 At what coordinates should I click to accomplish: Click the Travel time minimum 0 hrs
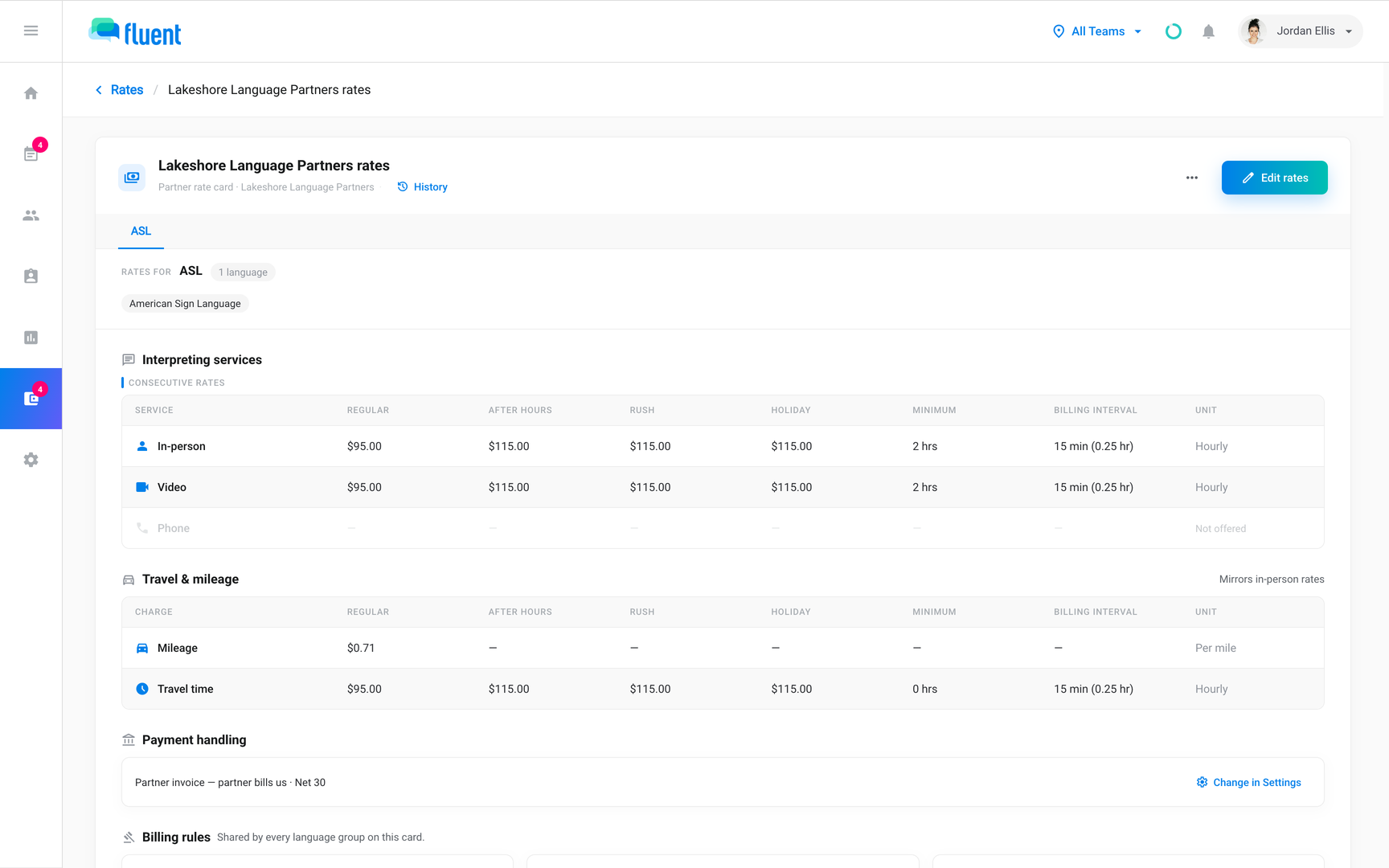(x=925, y=689)
